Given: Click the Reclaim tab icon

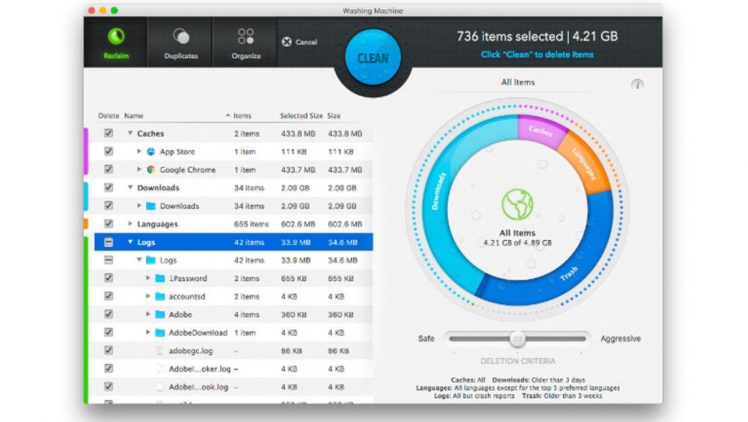Looking at the screenshot, I should (x=115, y=37).
